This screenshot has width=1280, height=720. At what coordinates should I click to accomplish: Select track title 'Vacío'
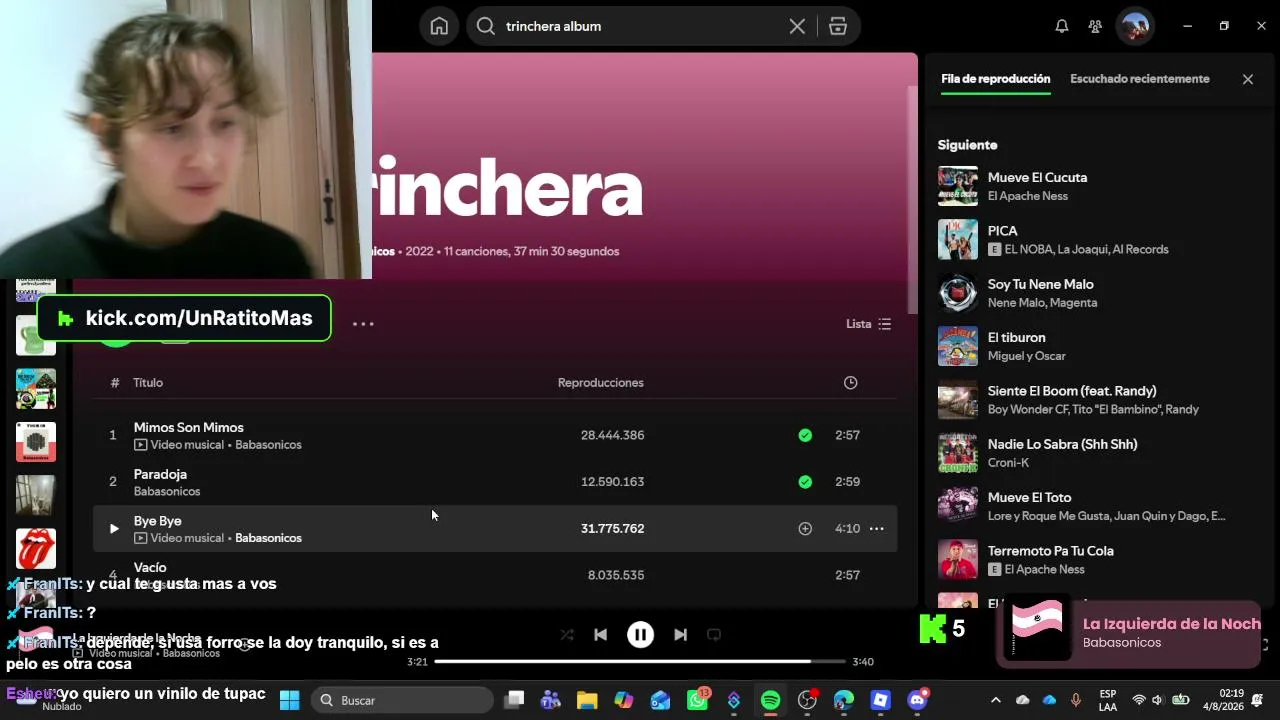[x=150, y=567]
